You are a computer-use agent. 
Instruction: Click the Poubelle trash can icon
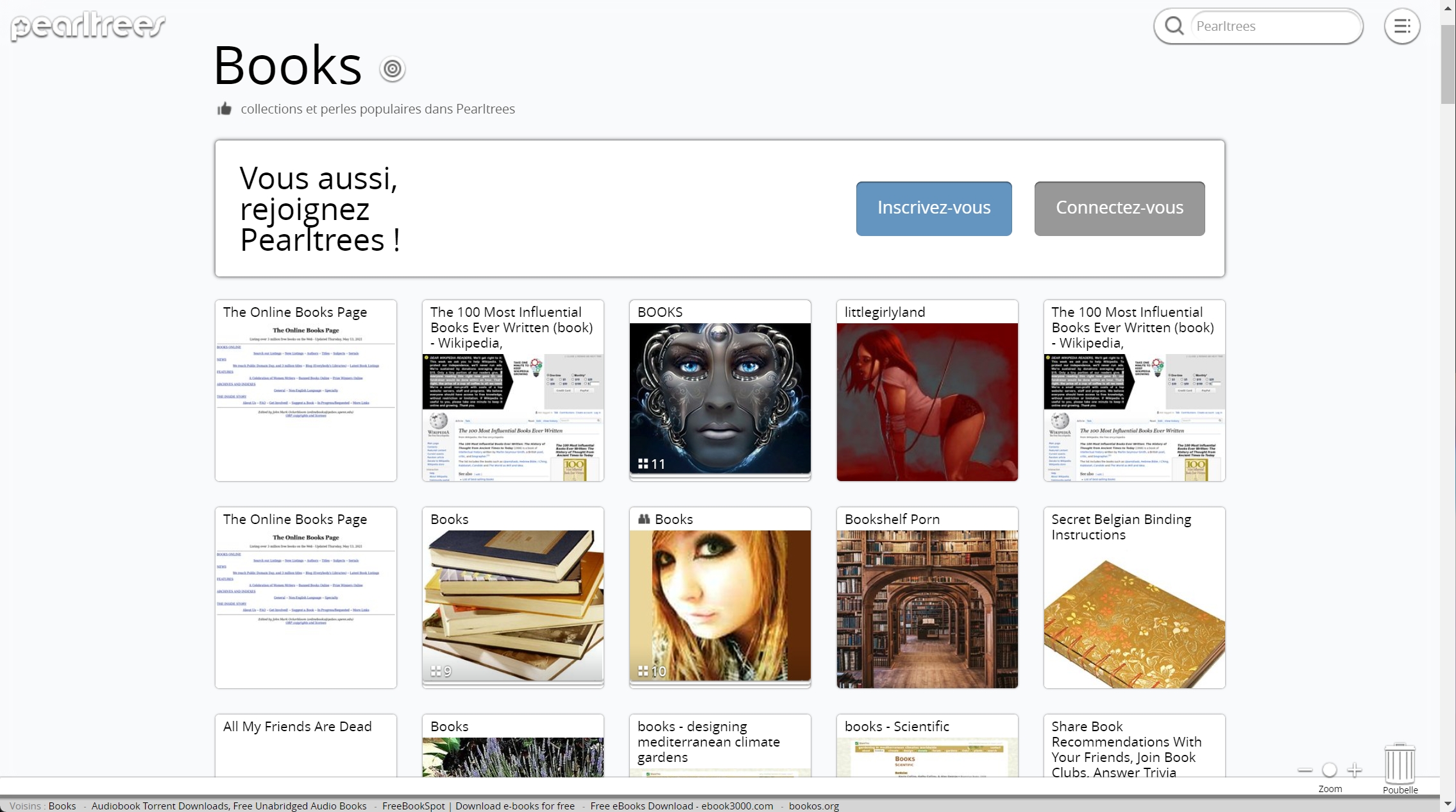pos(1400,763)
